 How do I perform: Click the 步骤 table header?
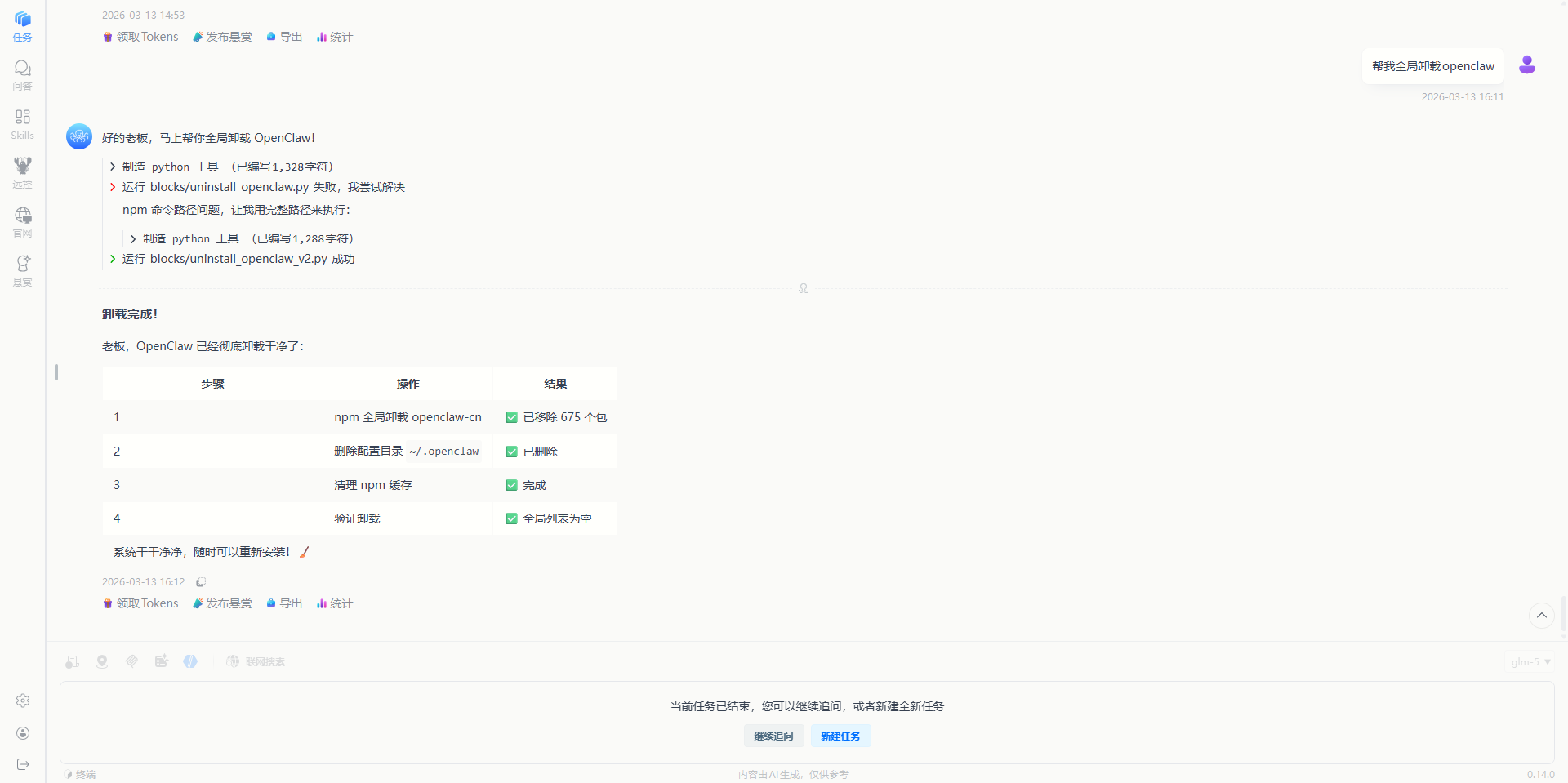[x=212, y=384]
